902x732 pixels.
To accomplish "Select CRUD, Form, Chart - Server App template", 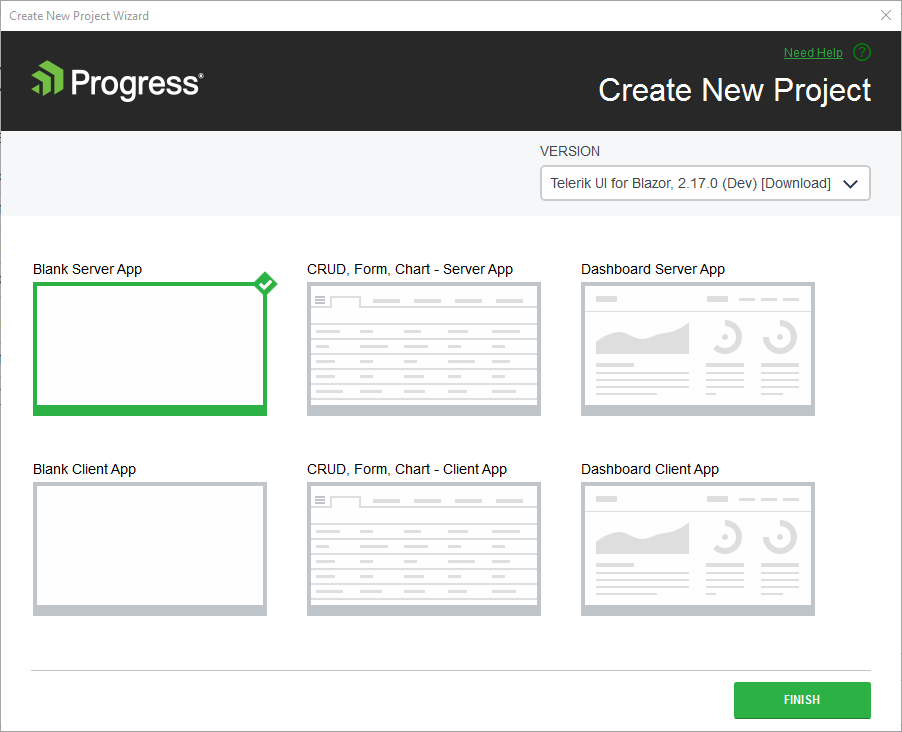I will pyautogui.click(x=423, y=349).
